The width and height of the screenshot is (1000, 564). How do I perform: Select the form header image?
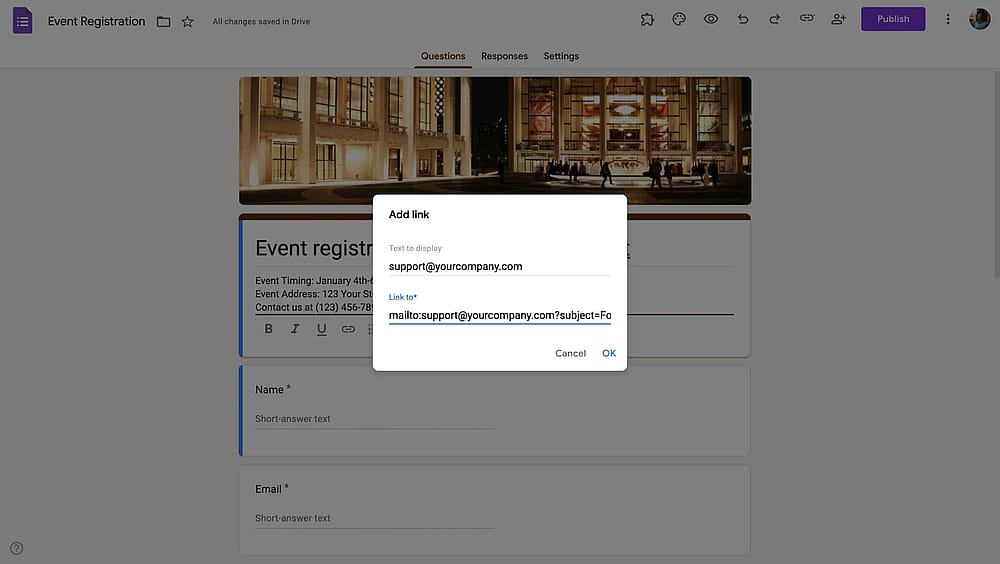click(x=495, y=141)
